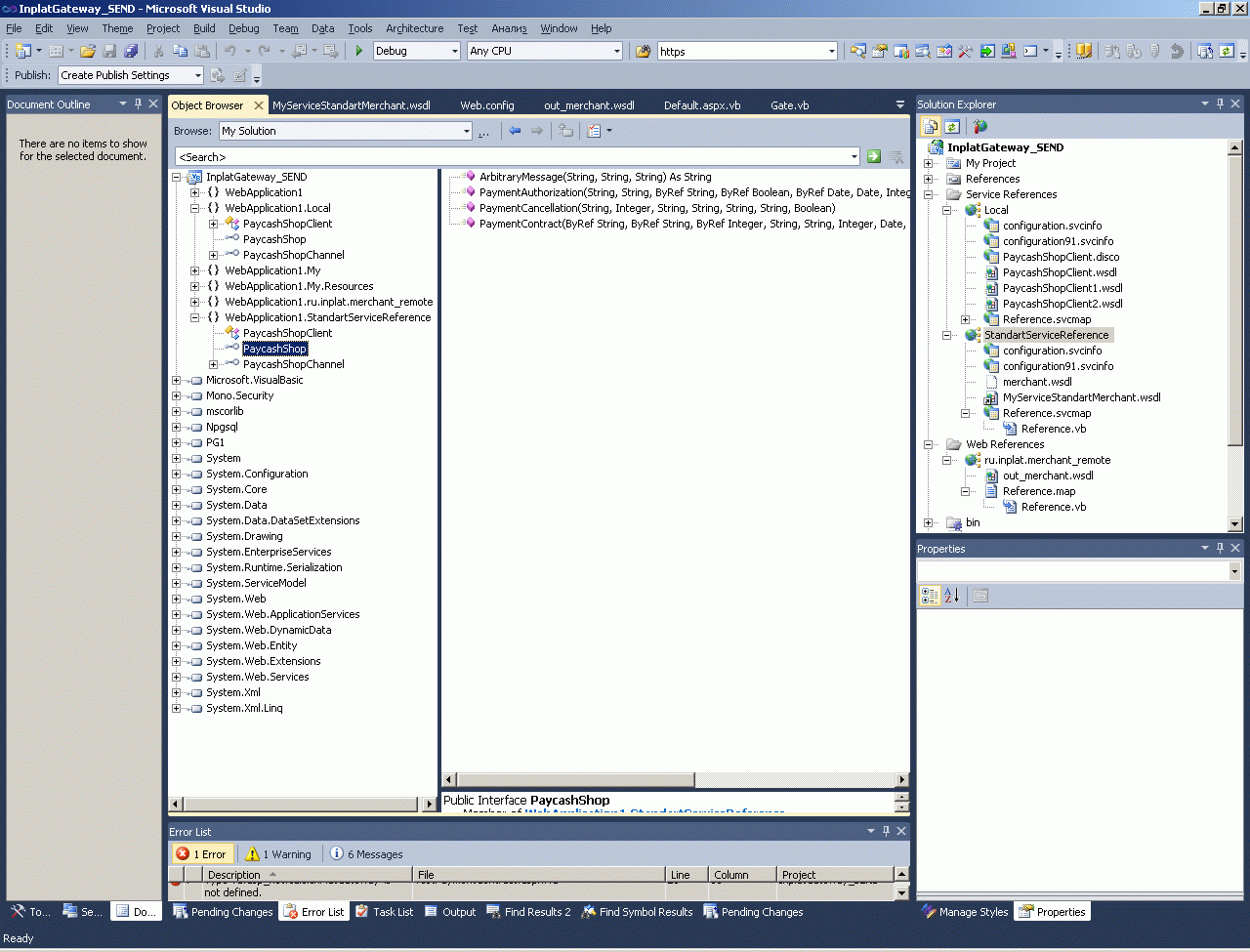
Task: Click Categorized view icon in Properties panel
Action: tap(930, 596)
